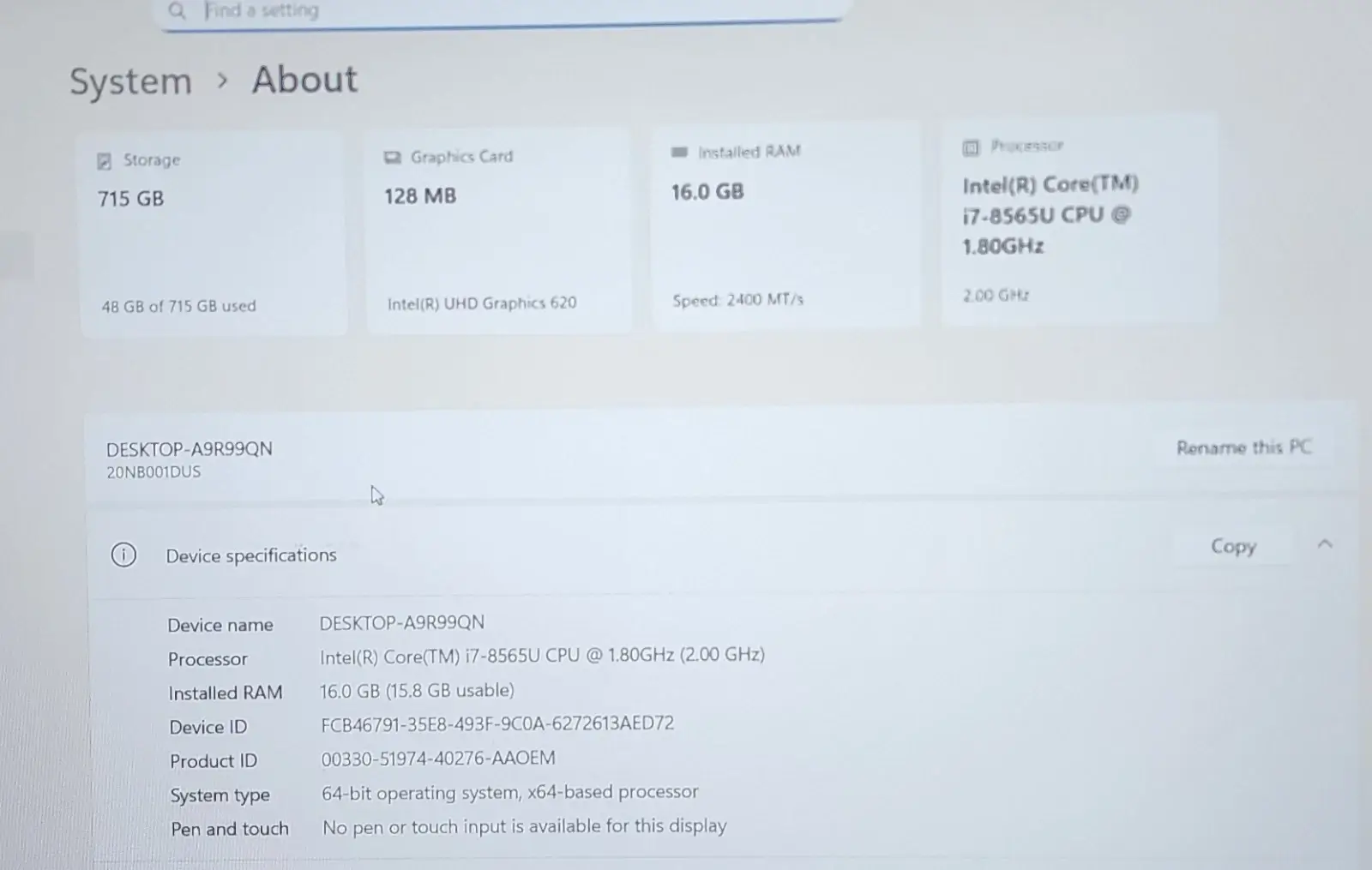Screen dimensions: 1372x870
Task: Click the search magnifier icon
Action: [177, 10]
